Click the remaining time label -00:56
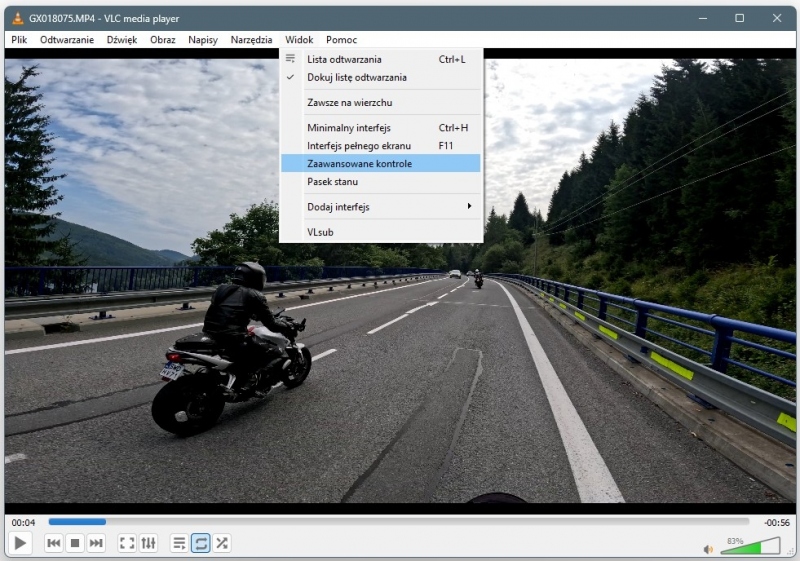800x561 pixels. tap(776, 522)
